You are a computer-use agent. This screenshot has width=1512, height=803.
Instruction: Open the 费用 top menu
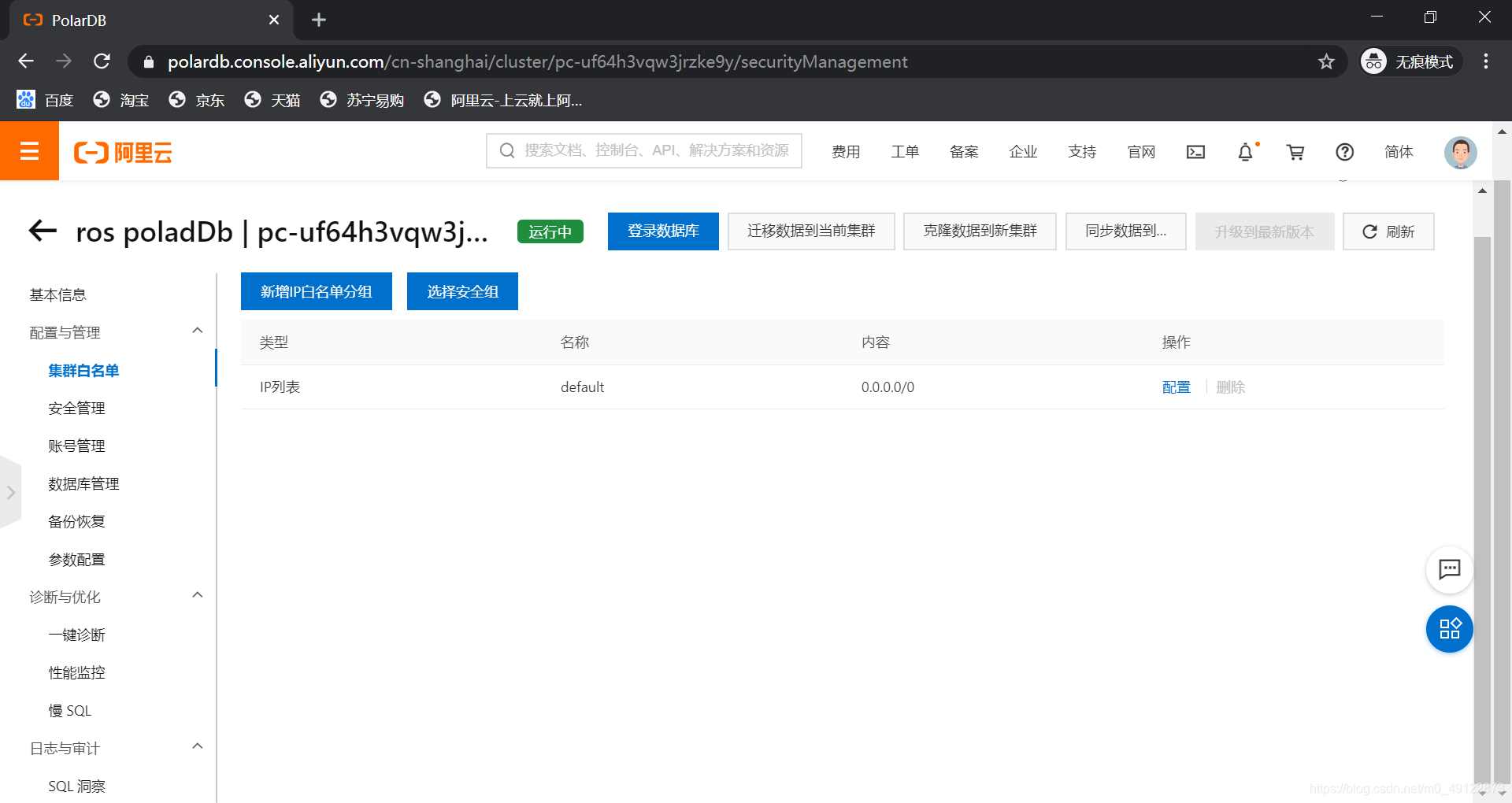(846, 152)
